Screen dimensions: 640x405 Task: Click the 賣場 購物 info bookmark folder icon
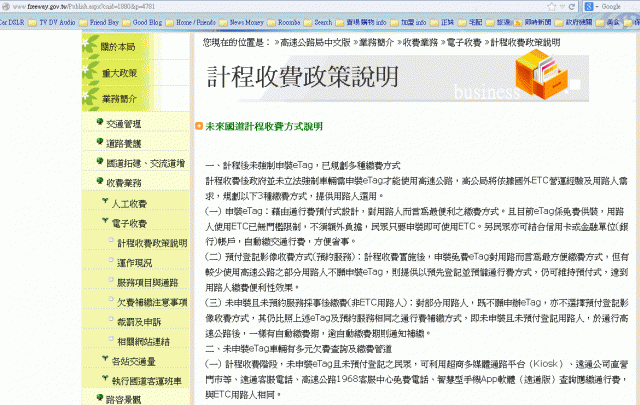340,22
